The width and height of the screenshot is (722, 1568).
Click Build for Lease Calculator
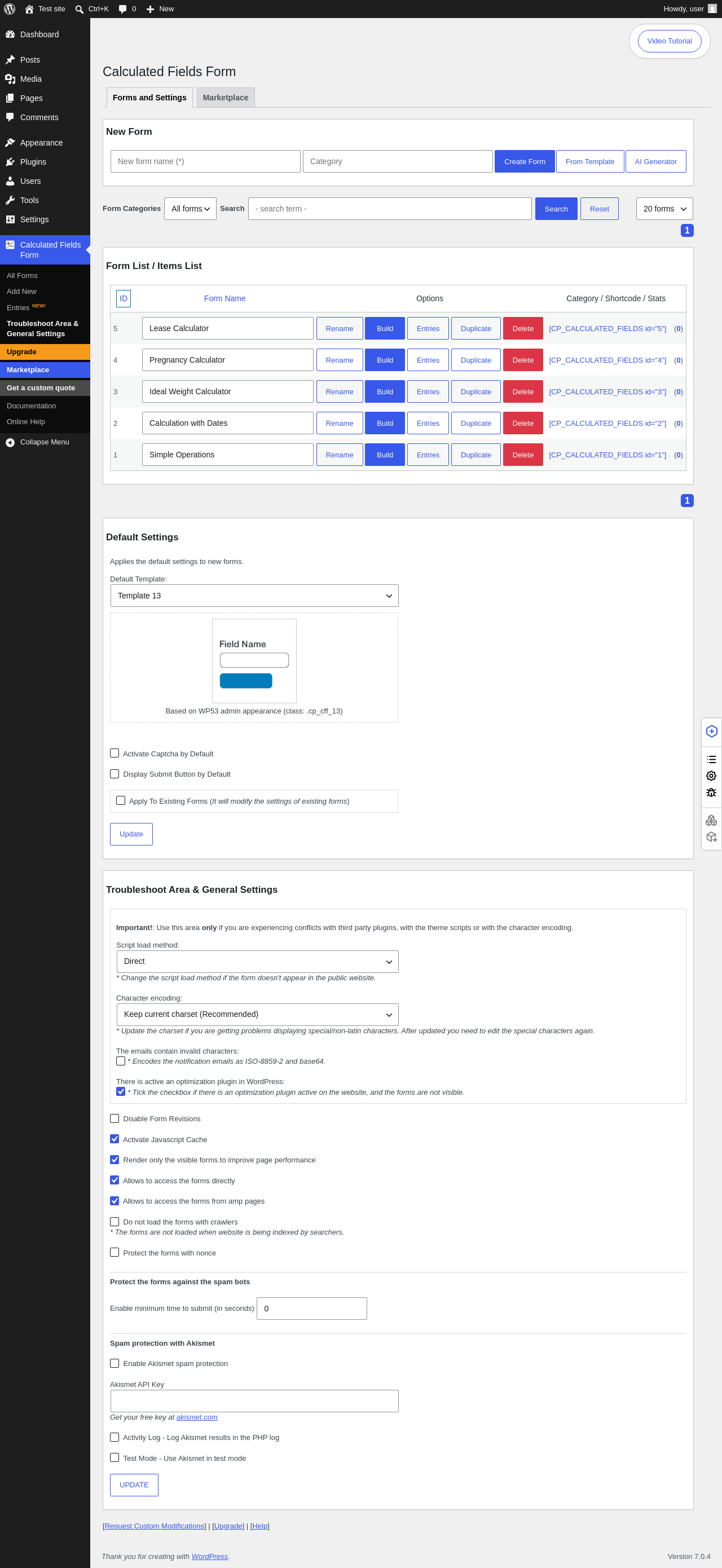click(x=385, y=329)
